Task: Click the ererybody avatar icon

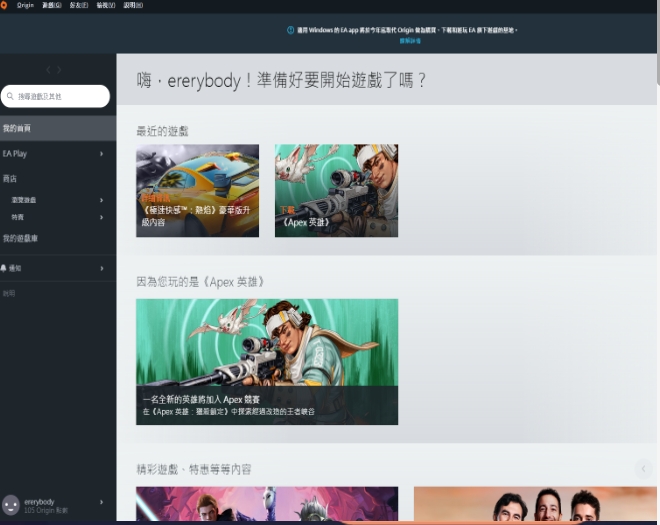Action: pyautogui.click(x=11, y=505)
